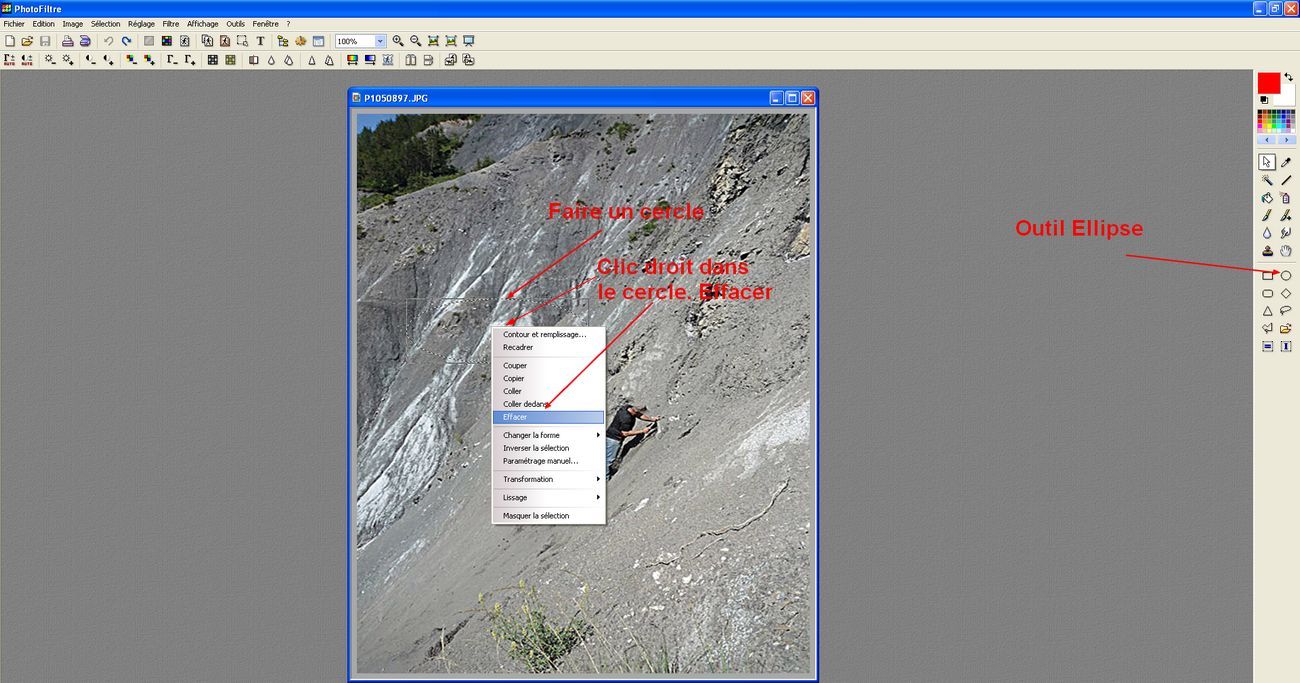Select the Clone Stamp tool
This screenshot has height=683, width=1300.
(1267, 251)
